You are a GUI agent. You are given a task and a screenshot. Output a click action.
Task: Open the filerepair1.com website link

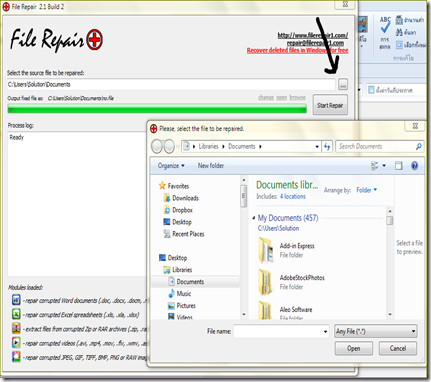pyautogui.click(x=313, y=35)
